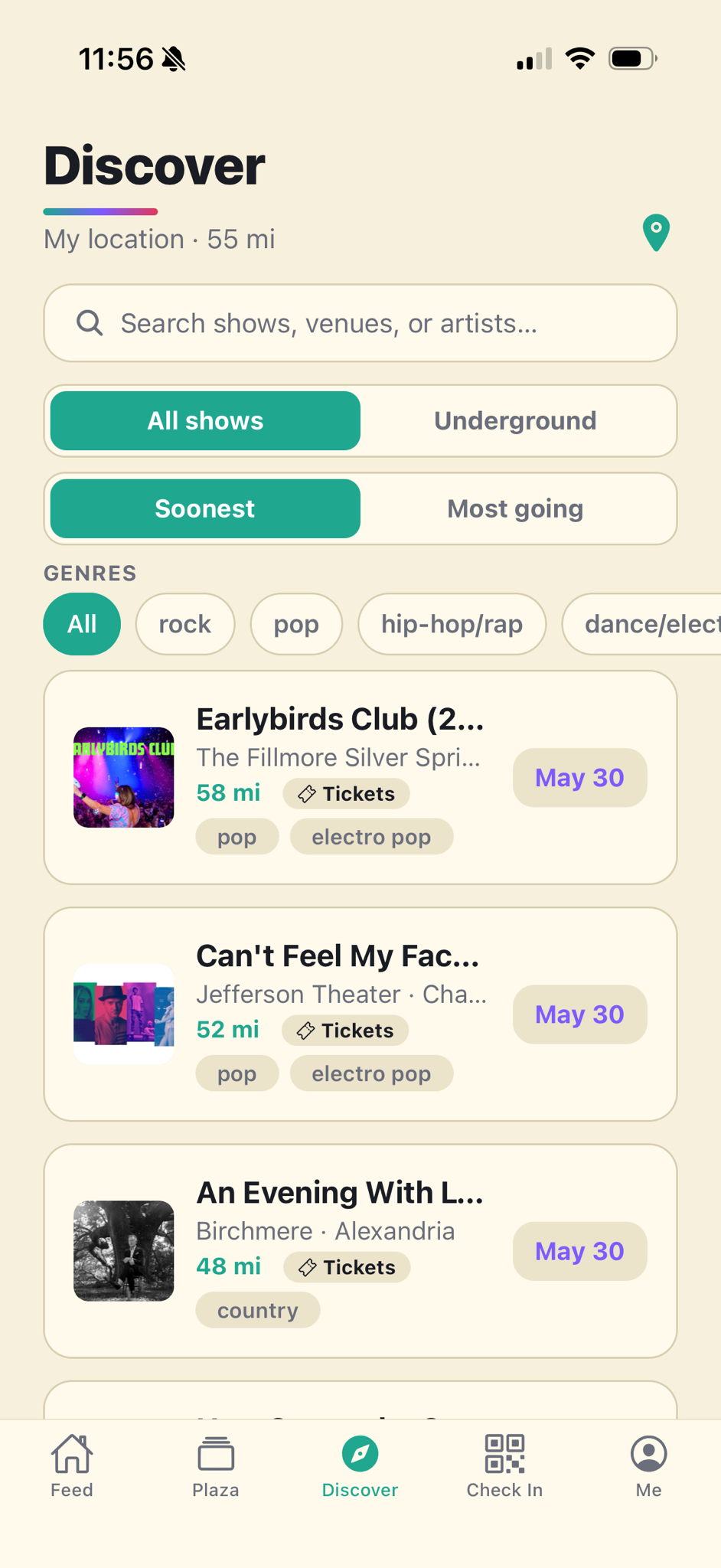Select the pop genre chip
The width and height of the screenshot is (721, 1568).
296,624
